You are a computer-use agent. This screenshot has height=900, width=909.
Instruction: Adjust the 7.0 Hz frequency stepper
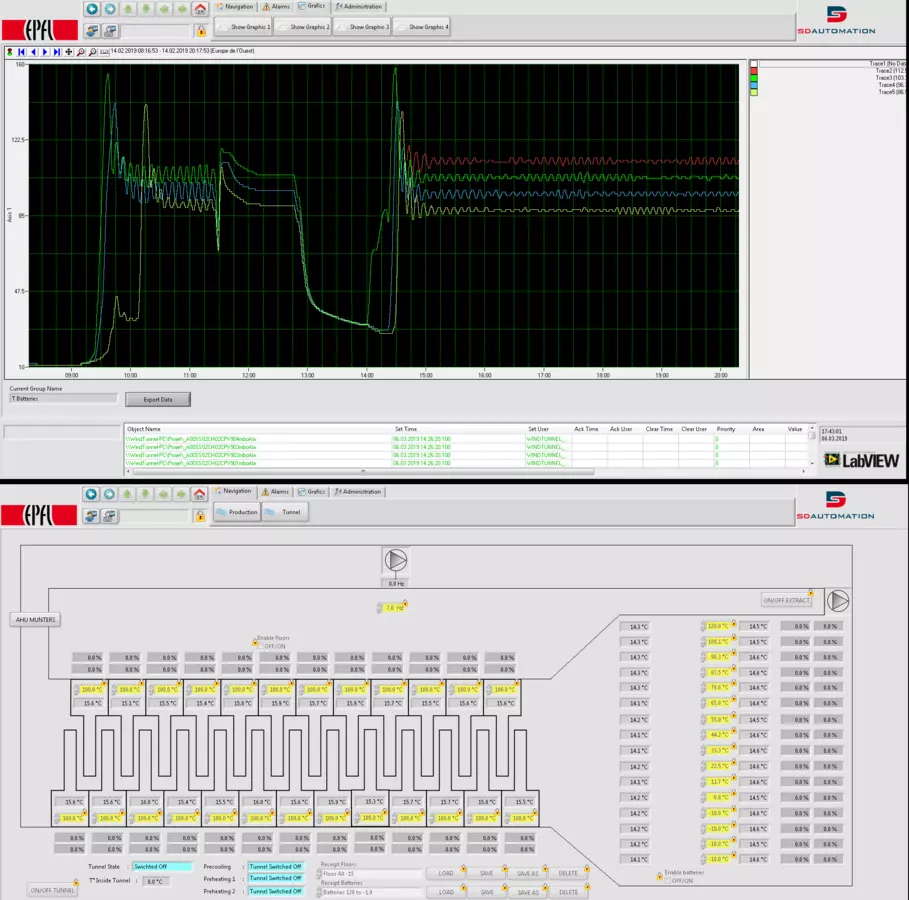(380, 608)
